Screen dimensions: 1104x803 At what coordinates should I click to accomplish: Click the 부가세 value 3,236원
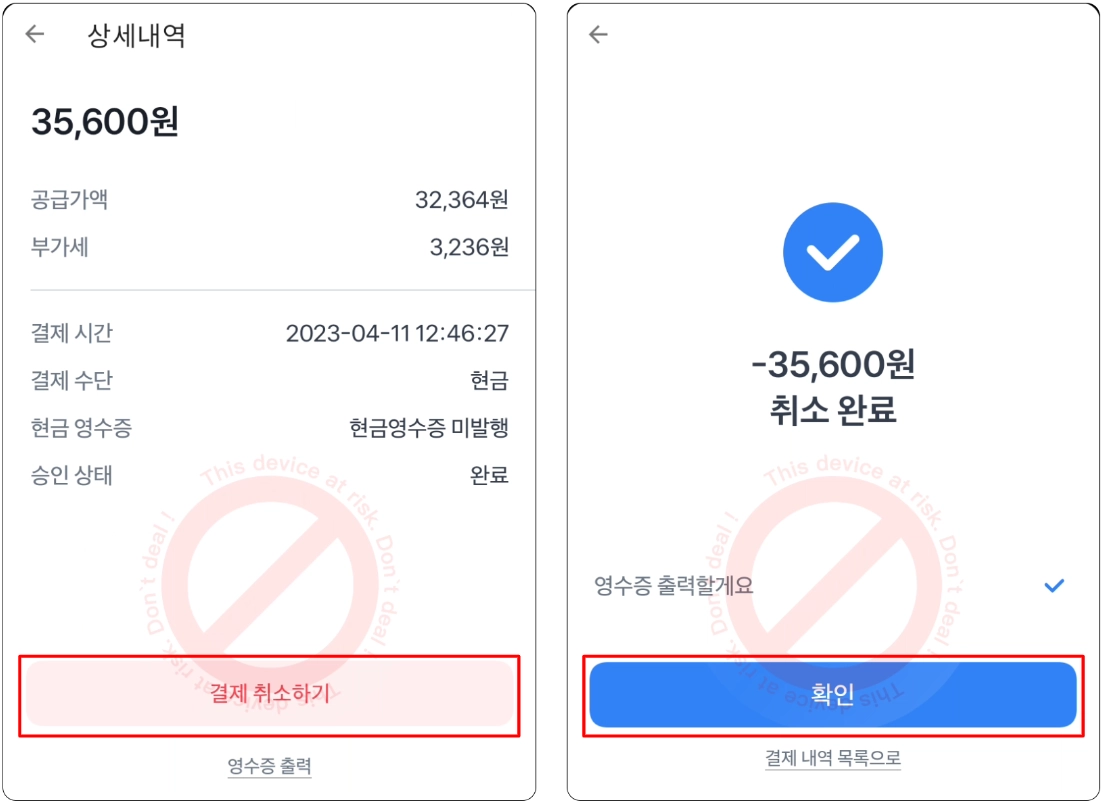468,247
